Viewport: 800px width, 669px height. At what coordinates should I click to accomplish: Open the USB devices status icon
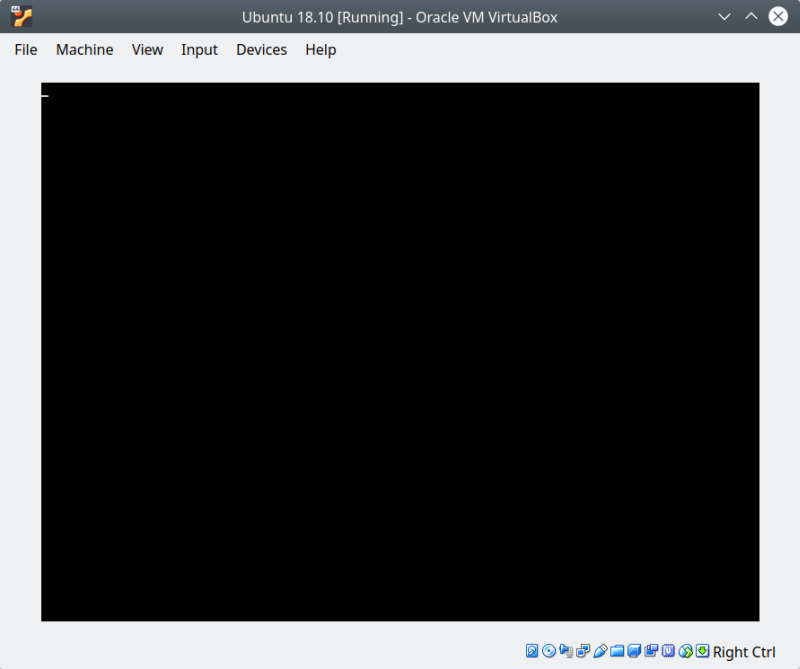tap(600, 651)
